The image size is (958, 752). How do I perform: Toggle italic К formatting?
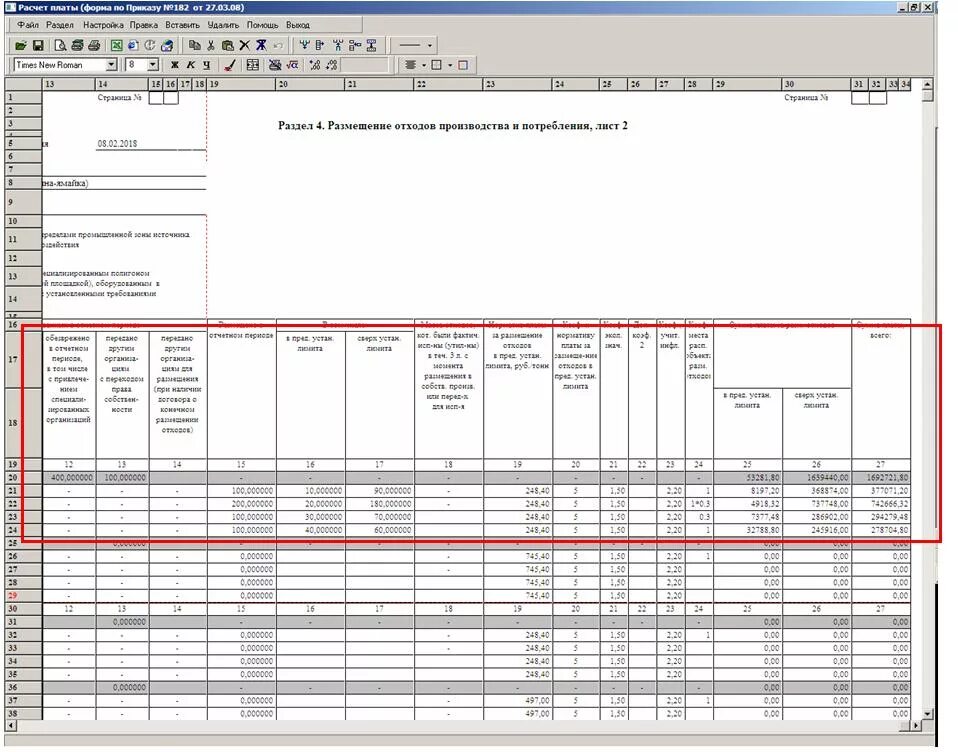click(x=191, y=65)
